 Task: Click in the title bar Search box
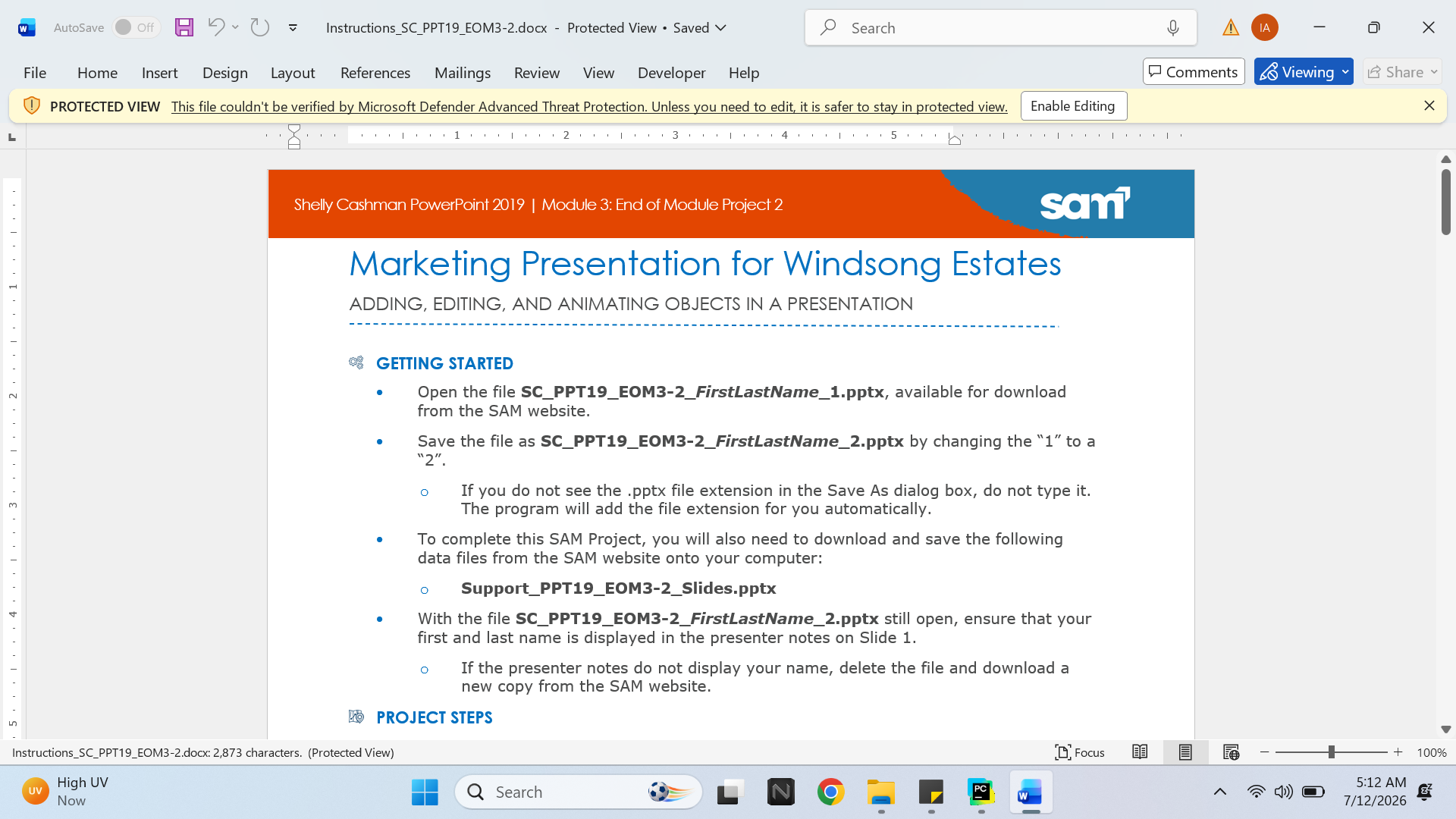click(x=1000, y=28)
